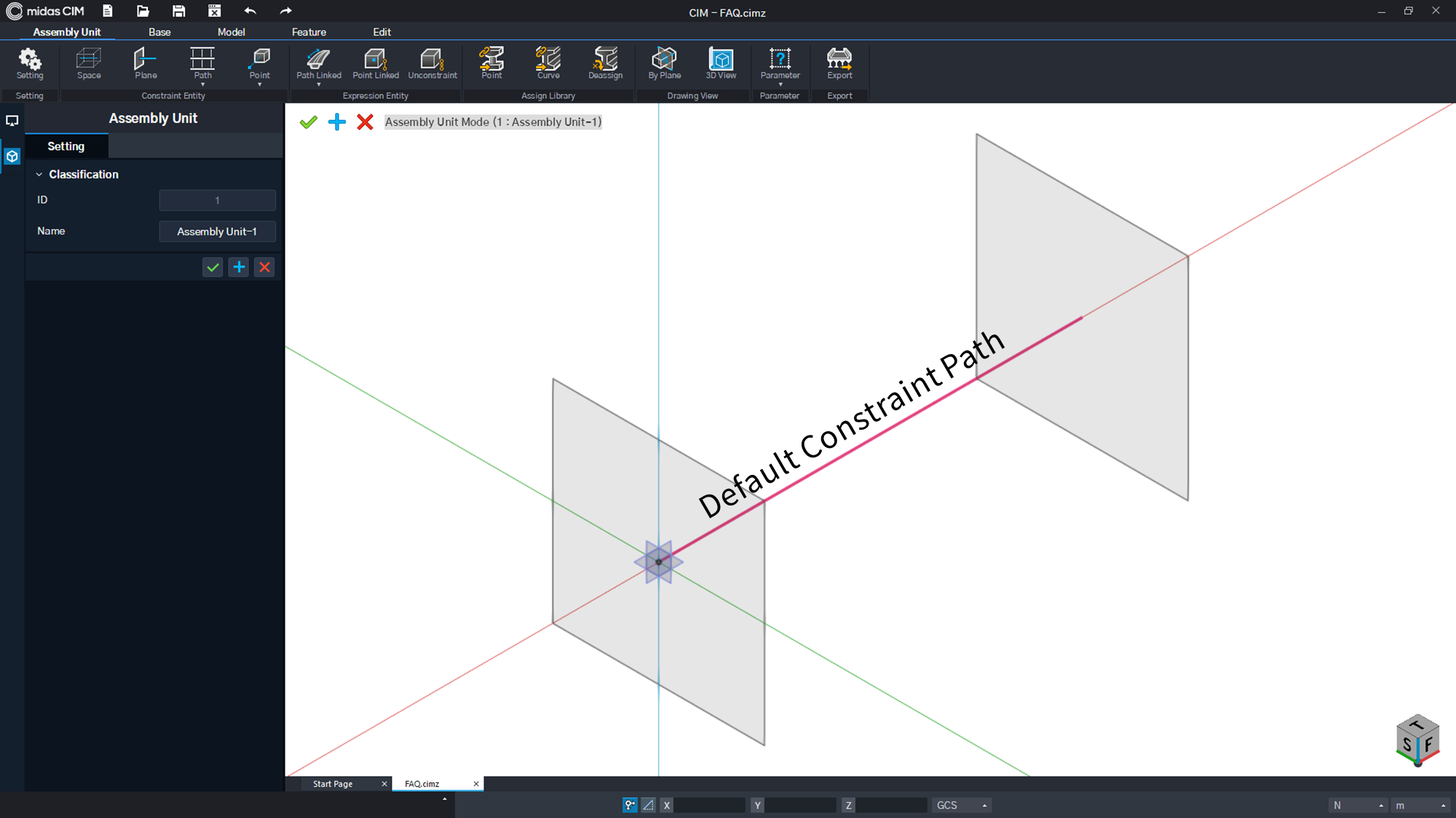Click the view cube orientation widget
Image resolution: width=1456 pixels, height=818 pixels.
[1417, 741]
